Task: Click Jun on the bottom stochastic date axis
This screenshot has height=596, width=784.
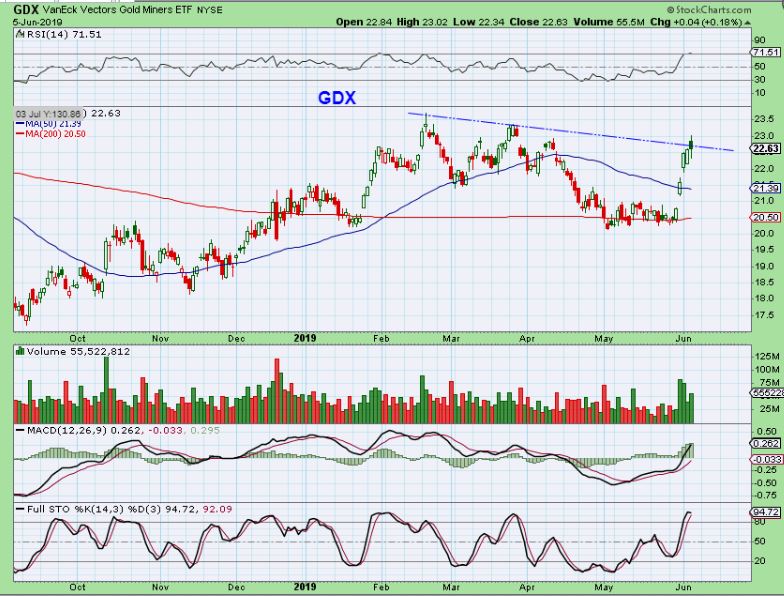Action: (684, 588)
